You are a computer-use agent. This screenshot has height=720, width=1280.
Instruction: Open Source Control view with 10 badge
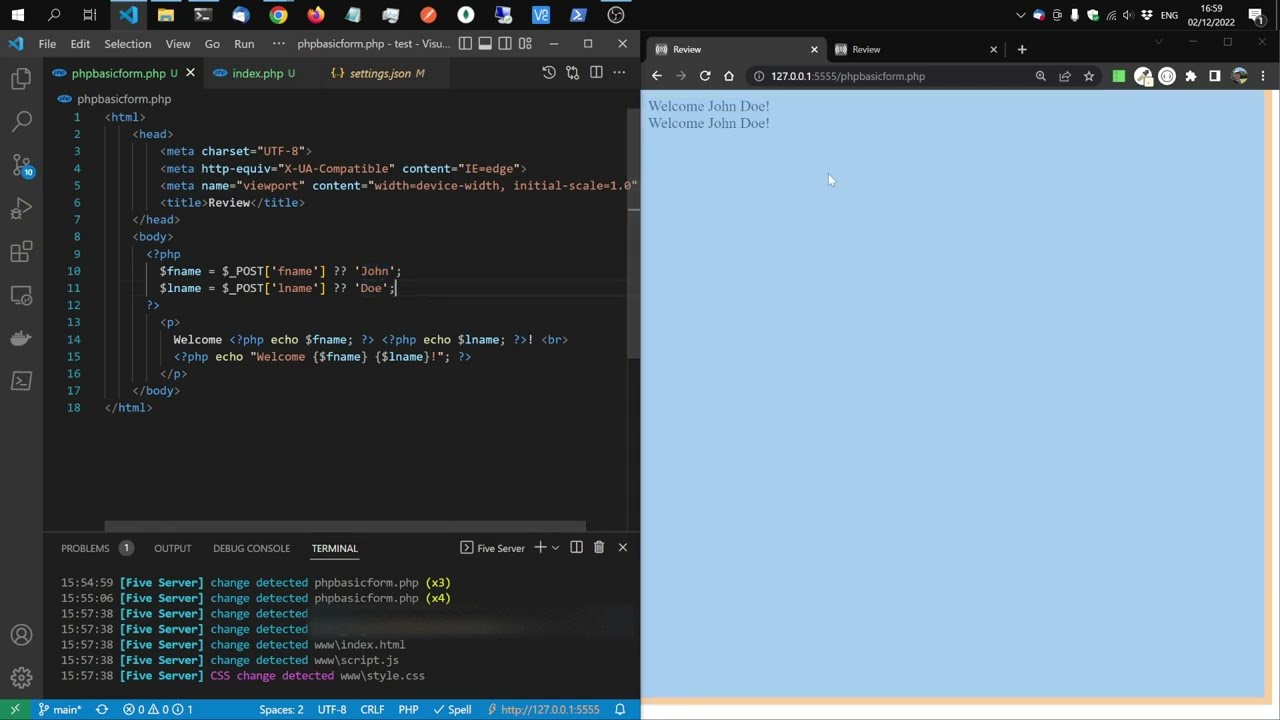[x=21, y=165]
